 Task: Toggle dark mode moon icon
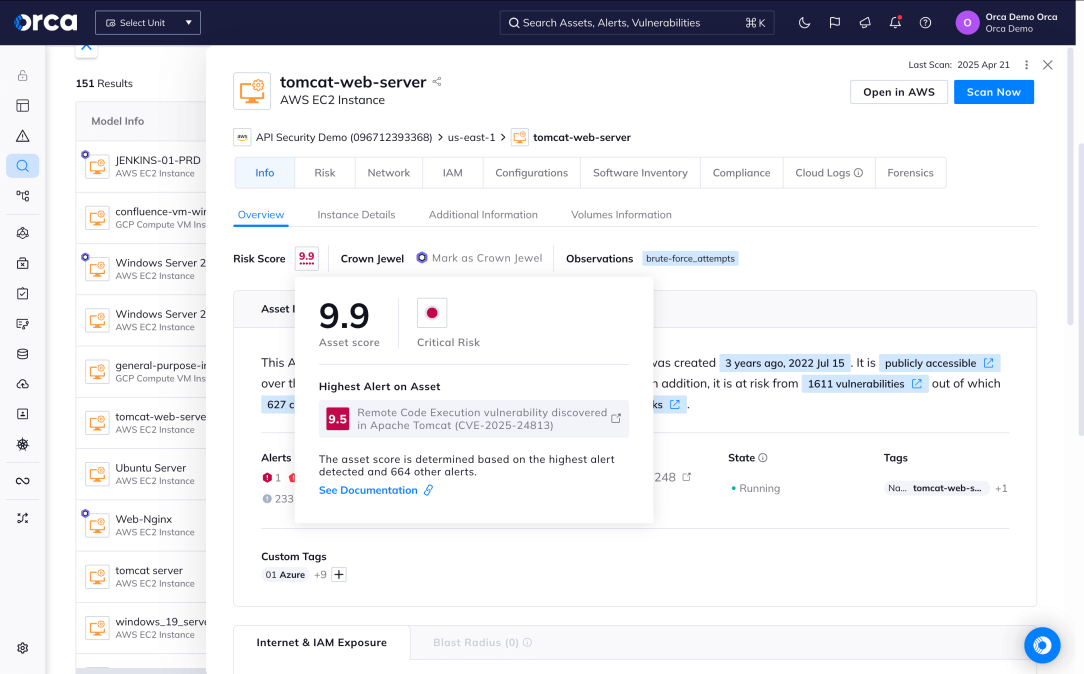coord(804,23)
